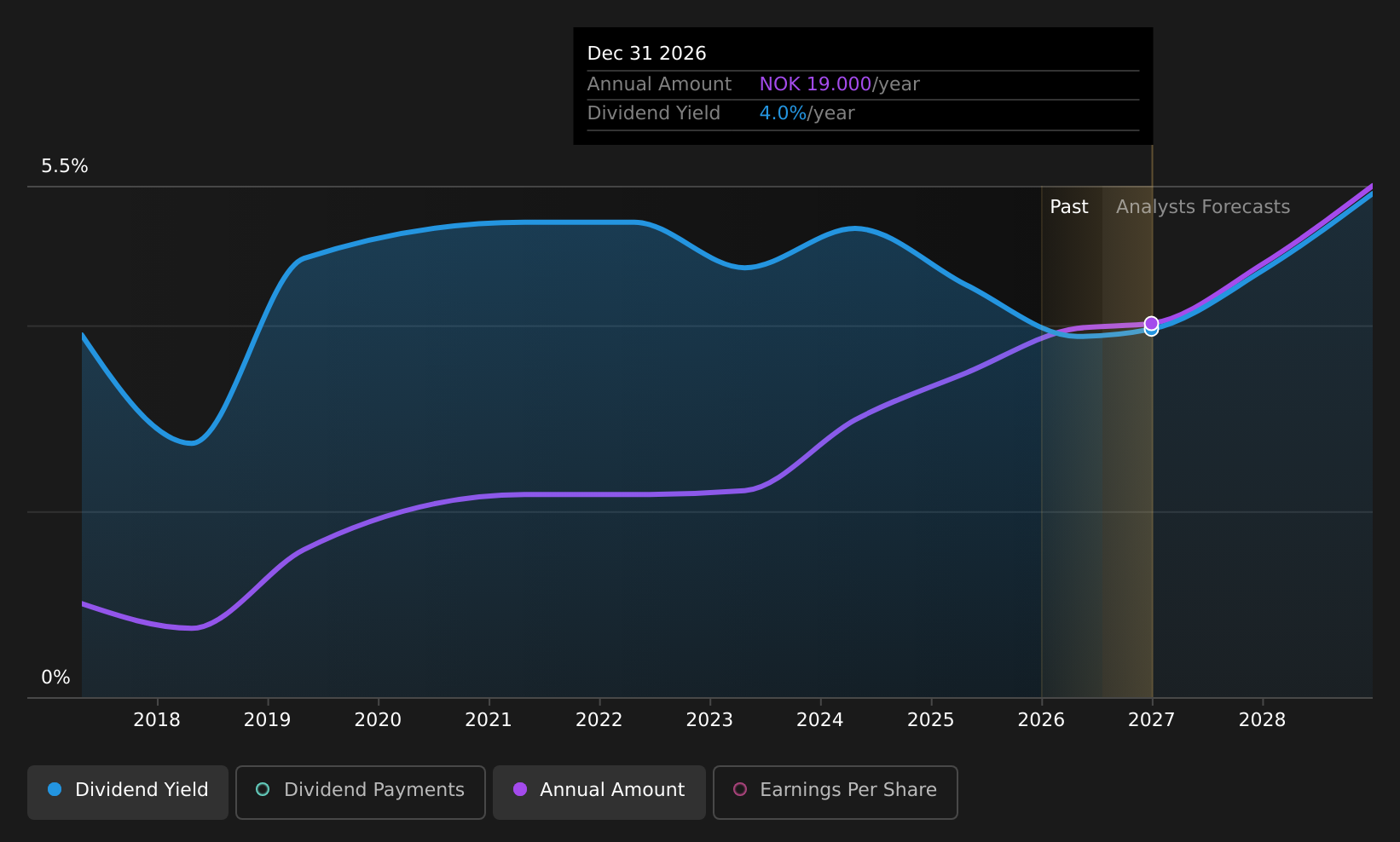1400x842 pixels.
Task: Click the Annual Amount tooltip row label
Action: tap(659, 84)
